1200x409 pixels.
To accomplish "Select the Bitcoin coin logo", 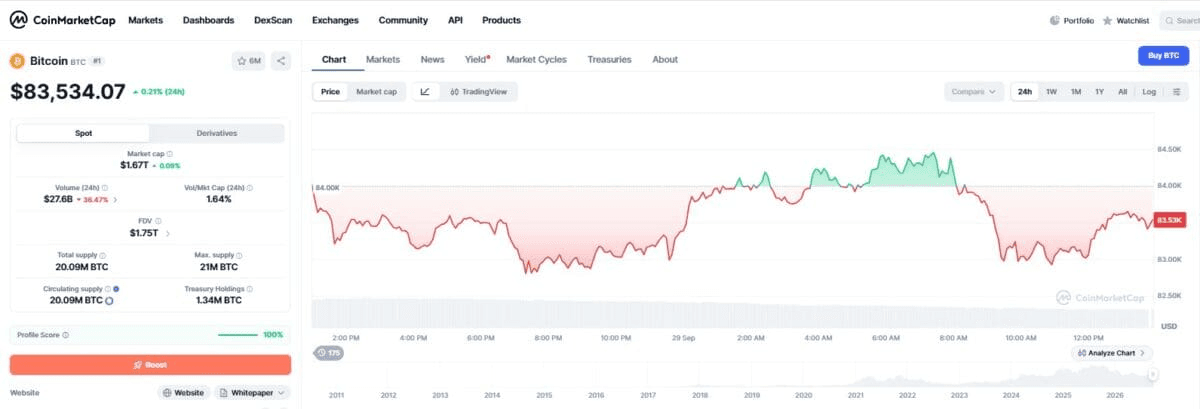I will [x=17, y=61].
